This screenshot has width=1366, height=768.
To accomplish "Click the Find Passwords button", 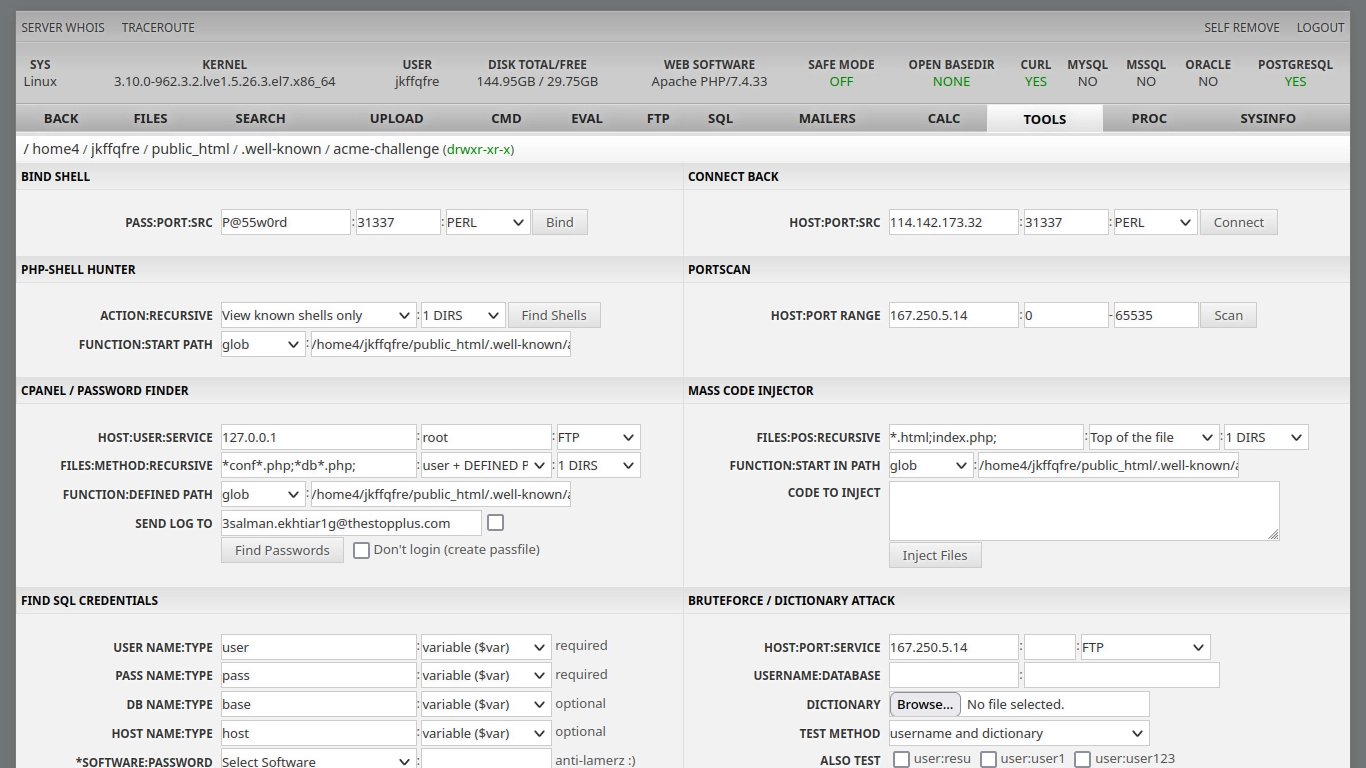I will pyautogui.click(x=282, y=550).
